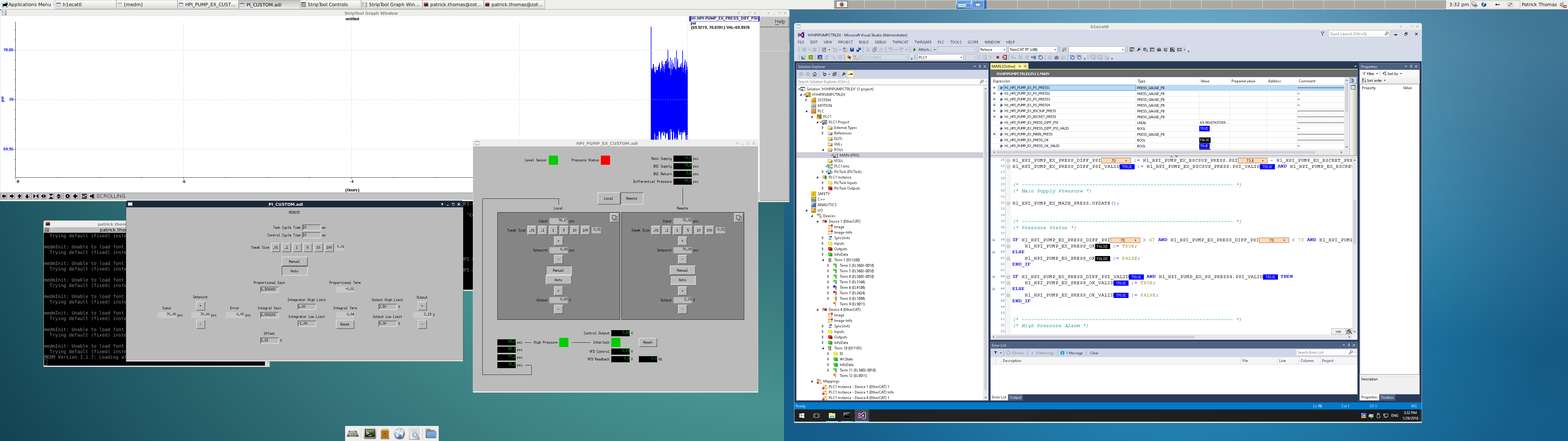Image resolution: width=1568 pixels, height=441 pixels.
Task: Click High Pressure green indicator
Action: point(563,342)
